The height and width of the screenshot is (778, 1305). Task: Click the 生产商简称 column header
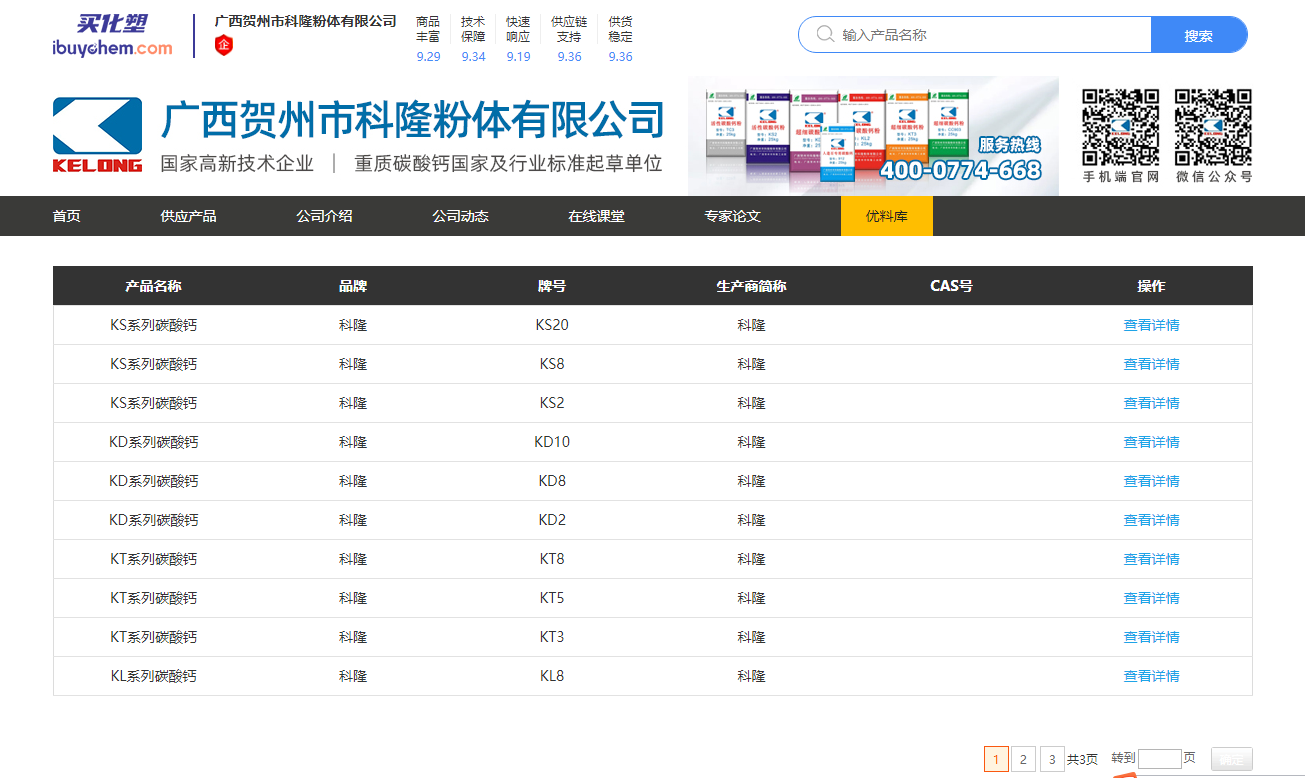point(752,286)
